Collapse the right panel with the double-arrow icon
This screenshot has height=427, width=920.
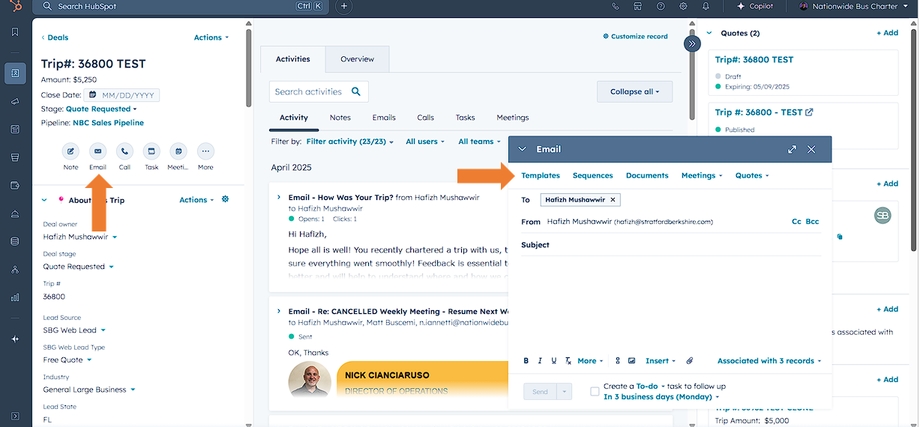[x=692, y=43]
